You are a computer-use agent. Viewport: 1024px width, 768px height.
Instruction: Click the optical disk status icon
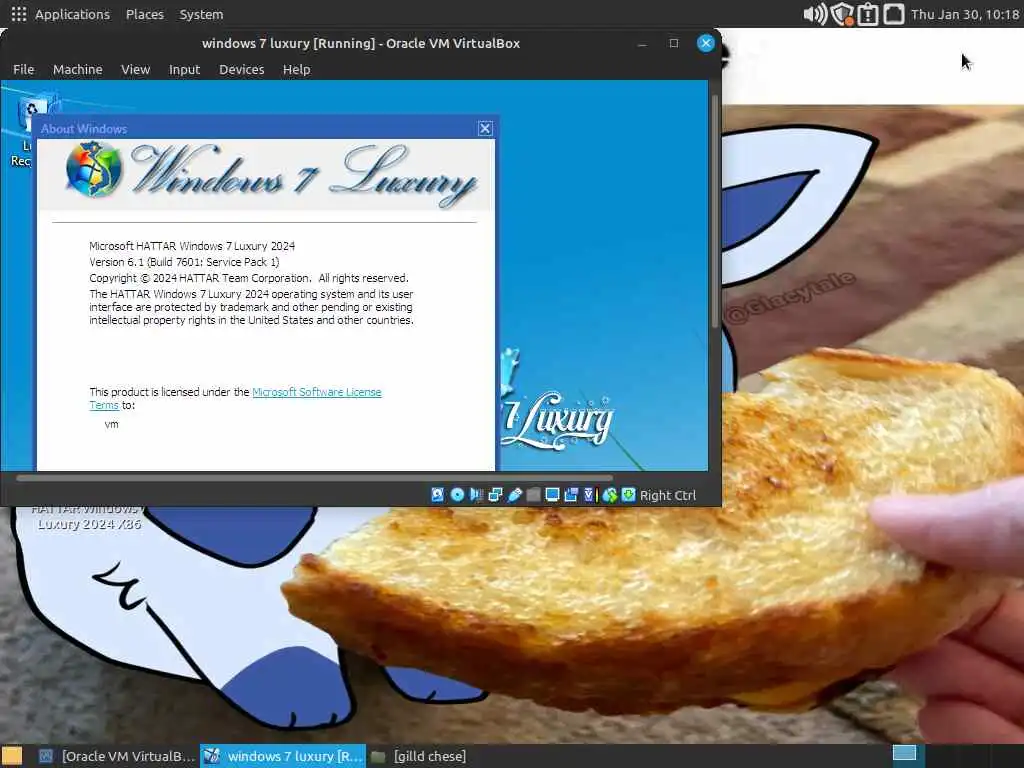point(457,495)
